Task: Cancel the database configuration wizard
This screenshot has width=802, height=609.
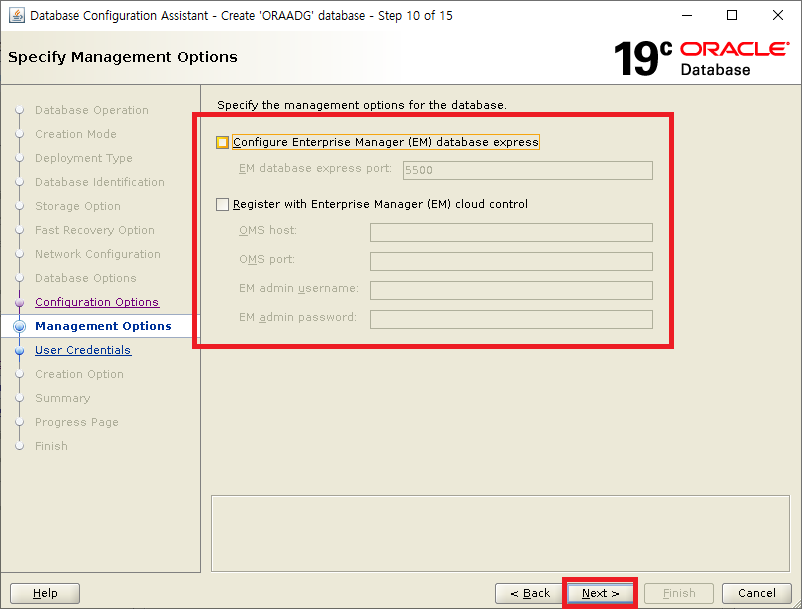Action: (x=756, y=593)
